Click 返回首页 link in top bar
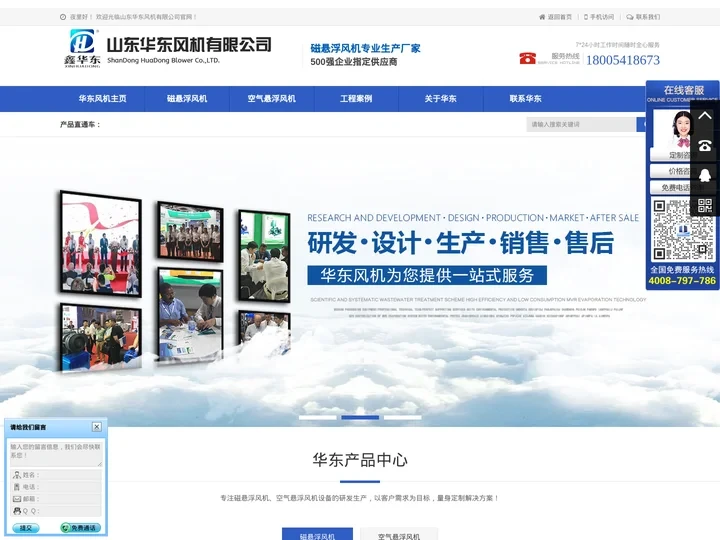This screenshot has height=540, width=720. pyautogui.click(x=556, y=17)
